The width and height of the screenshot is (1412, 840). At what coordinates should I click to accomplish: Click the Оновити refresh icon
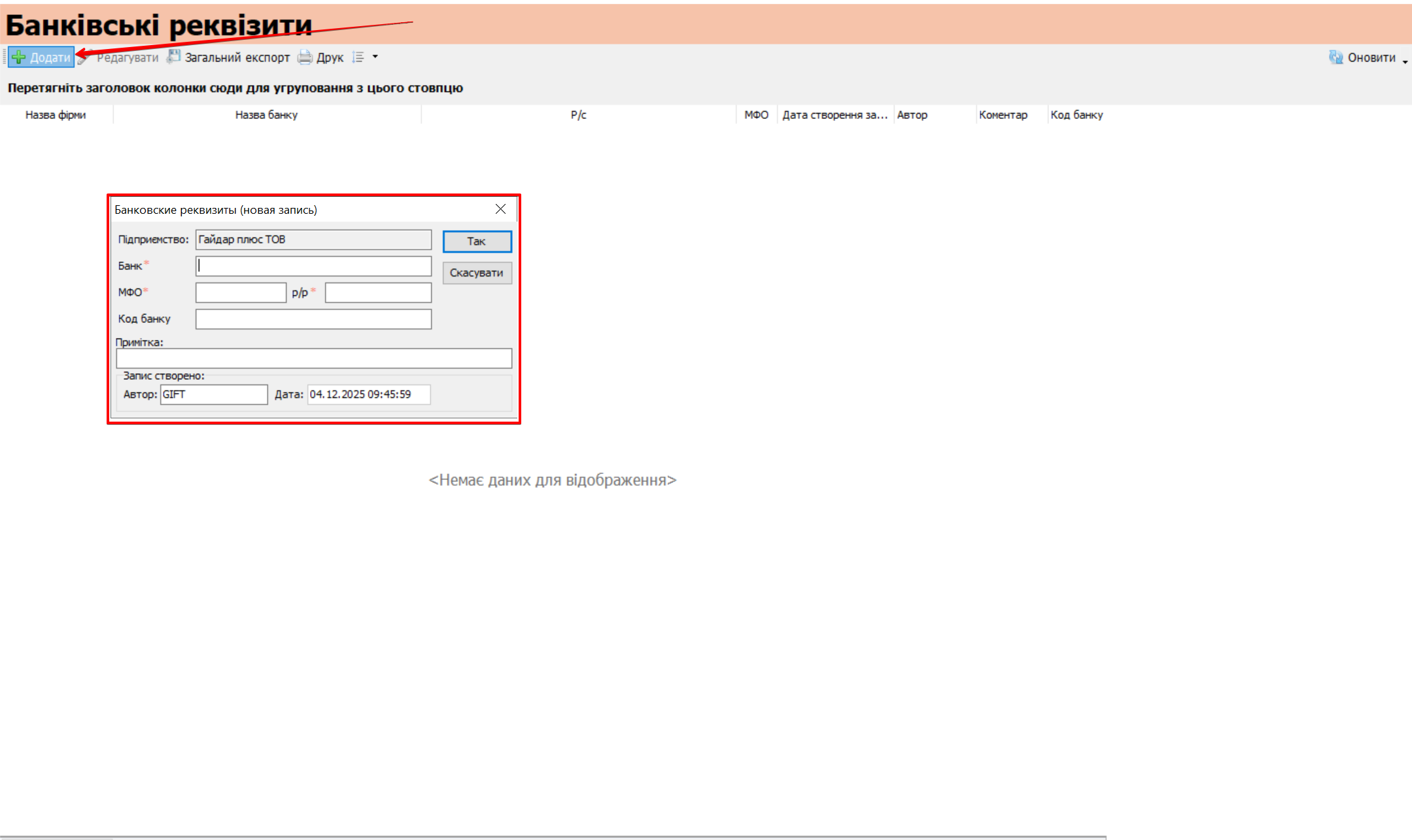point(1335,58)
